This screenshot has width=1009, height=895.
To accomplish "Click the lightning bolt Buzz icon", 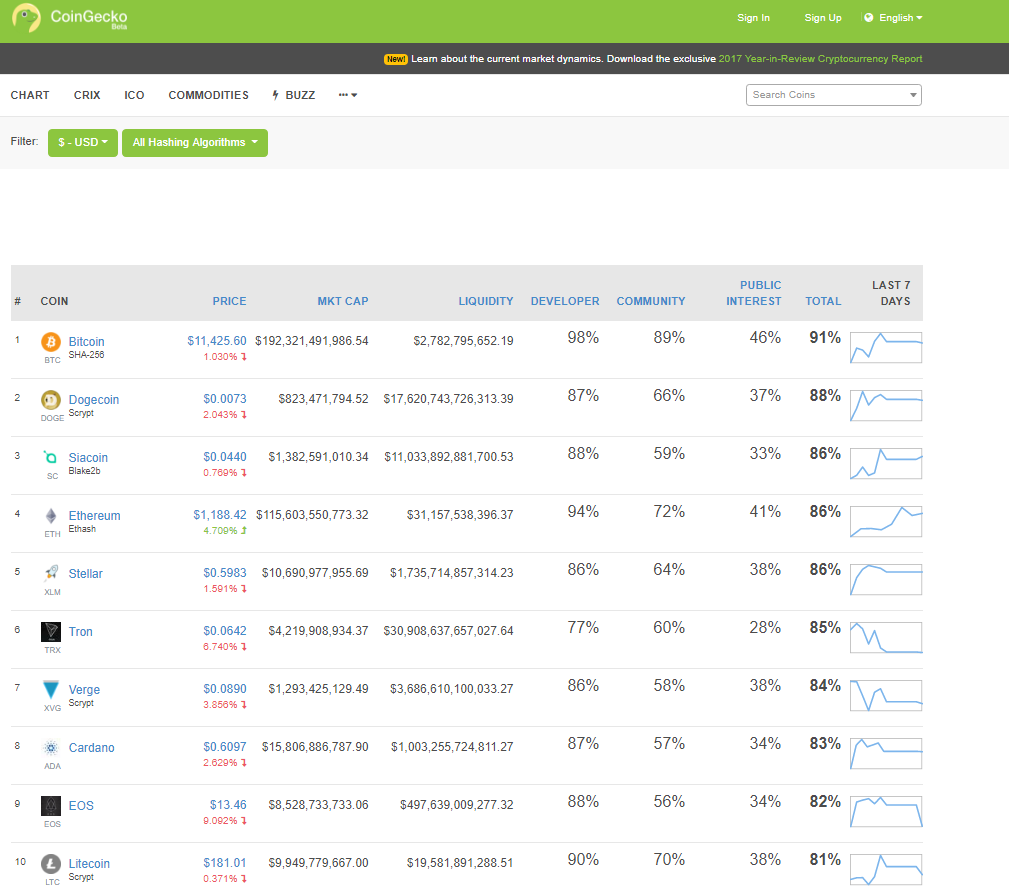I will (x=275, y=95).
